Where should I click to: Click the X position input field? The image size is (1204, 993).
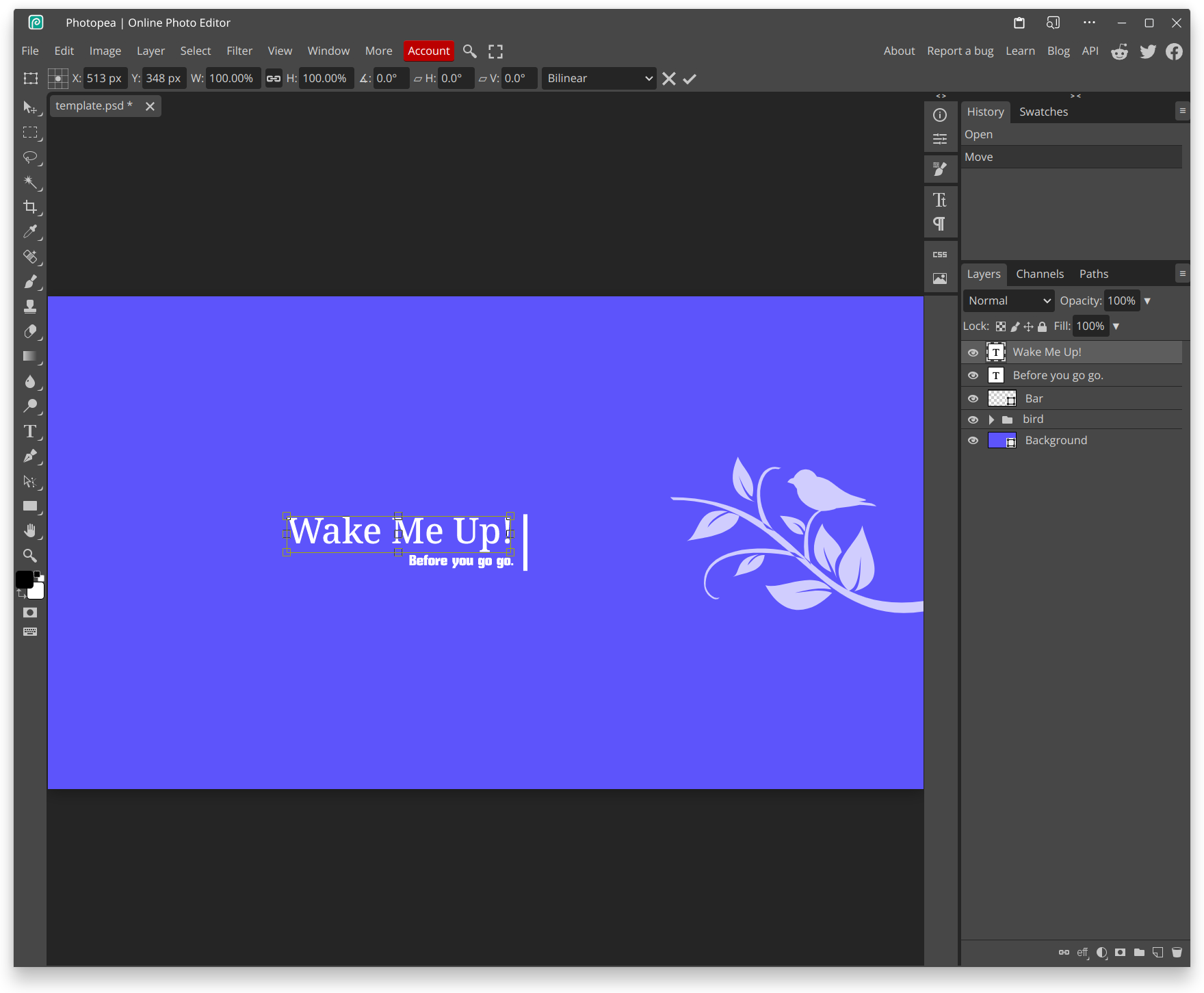click(x=105, y=78)
